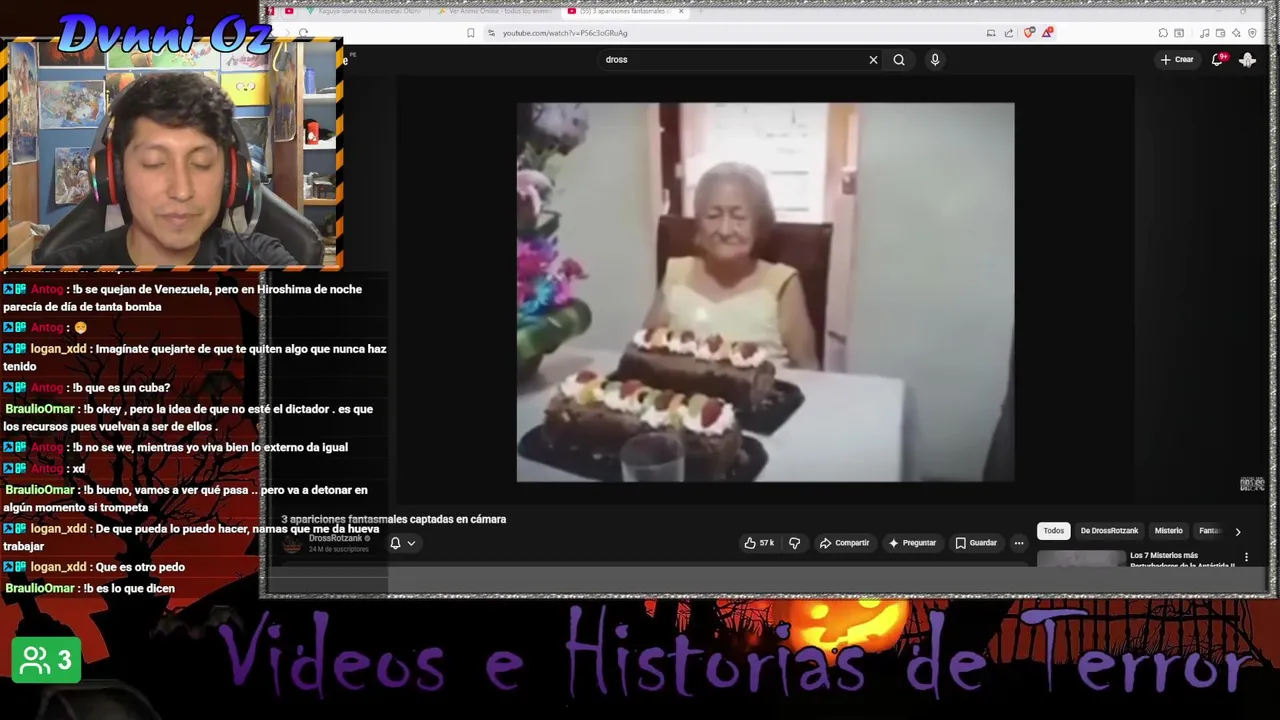Image resolution: width=1280 pixels, height=720 pixels.
Task: Click the streamer webcam overlay
Action: [171, 156]
